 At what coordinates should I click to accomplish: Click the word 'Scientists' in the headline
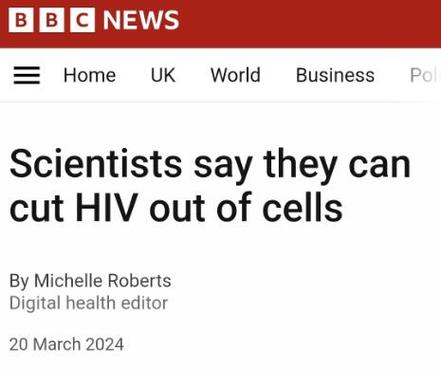(x=96, y=163)
